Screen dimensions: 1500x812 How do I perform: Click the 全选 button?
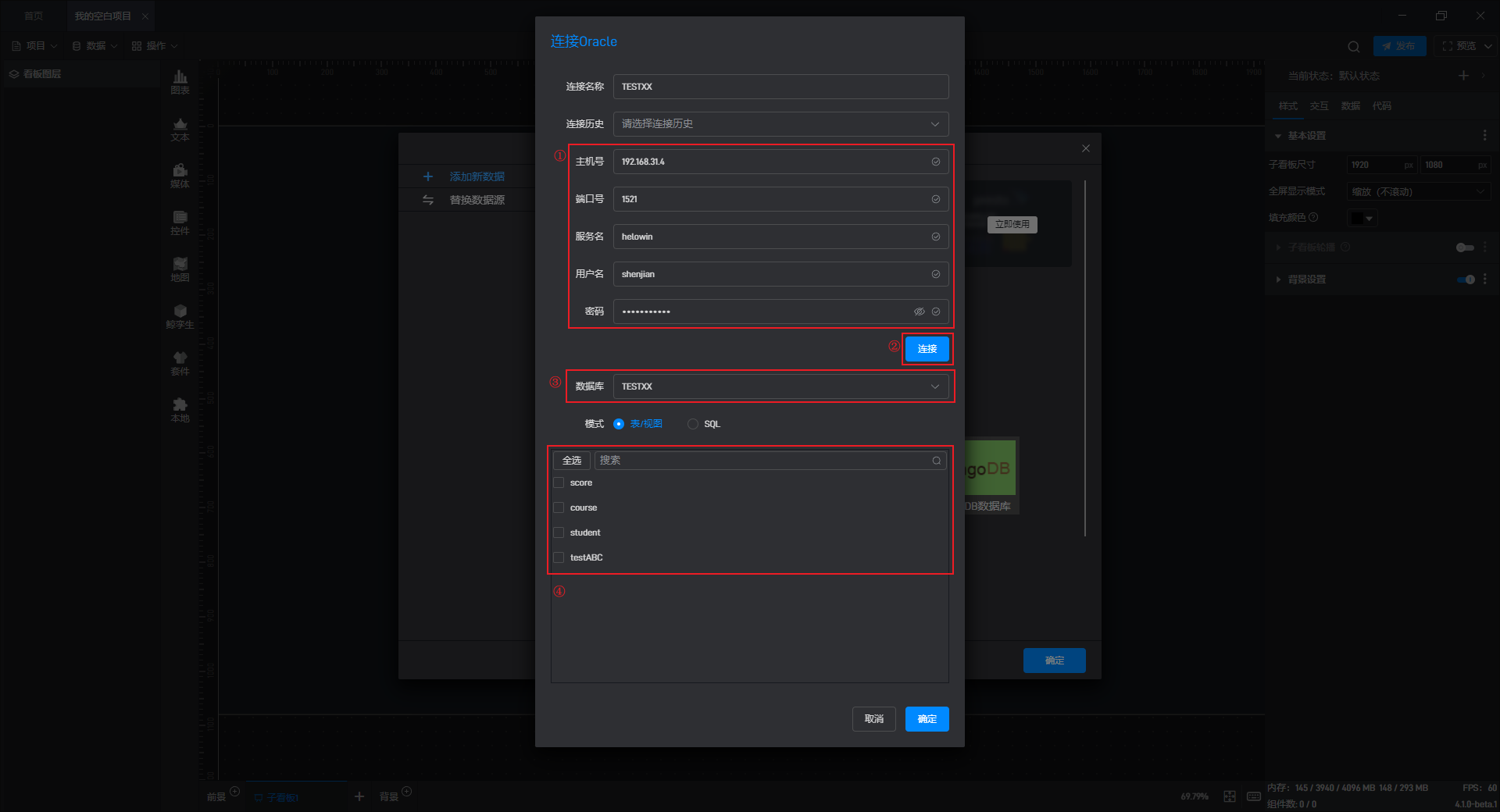572,461
